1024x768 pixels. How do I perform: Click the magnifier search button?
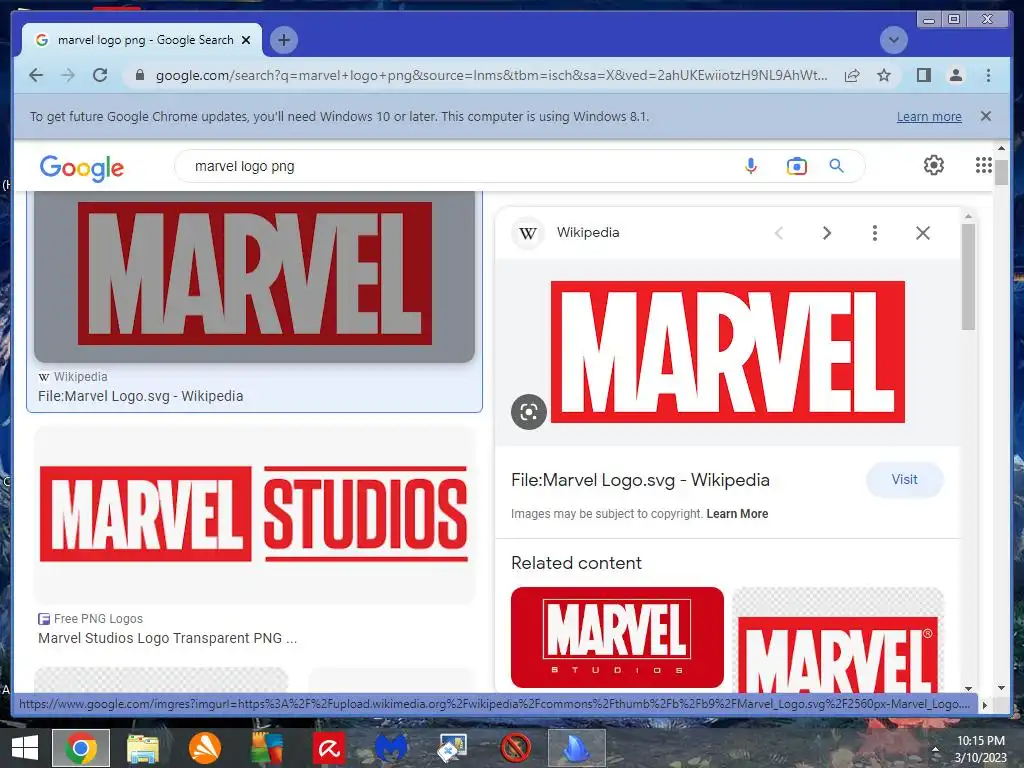836,166
